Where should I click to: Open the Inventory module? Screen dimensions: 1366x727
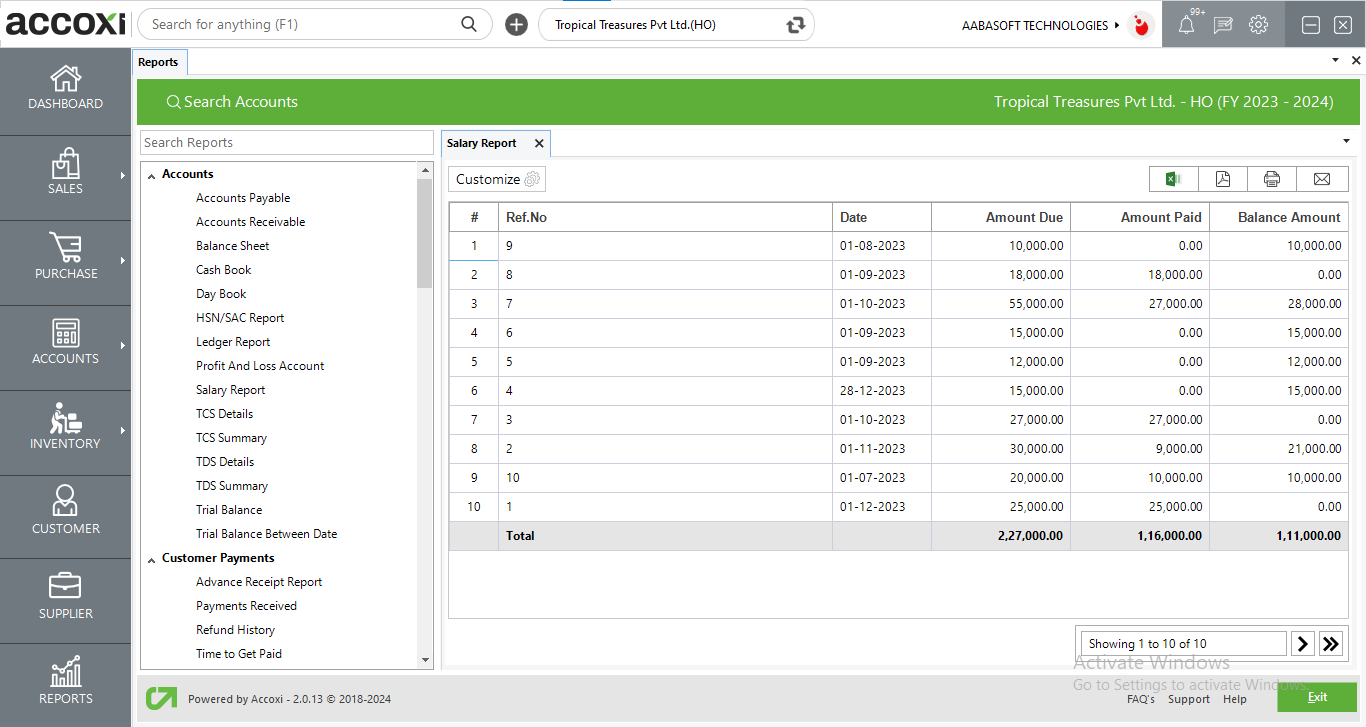click(65, 432)
